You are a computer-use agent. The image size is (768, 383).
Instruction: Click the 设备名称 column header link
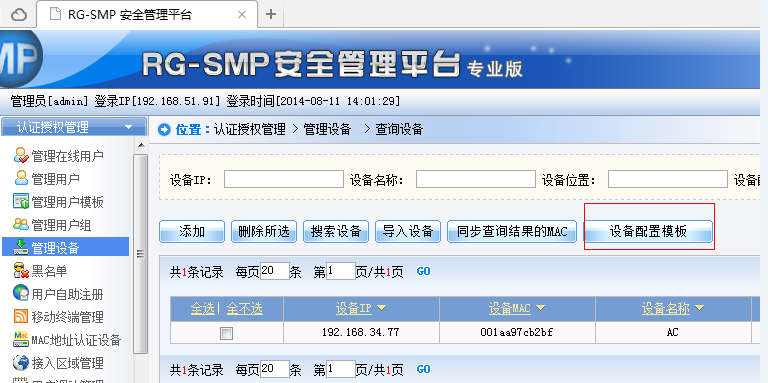tap(666, 308)
